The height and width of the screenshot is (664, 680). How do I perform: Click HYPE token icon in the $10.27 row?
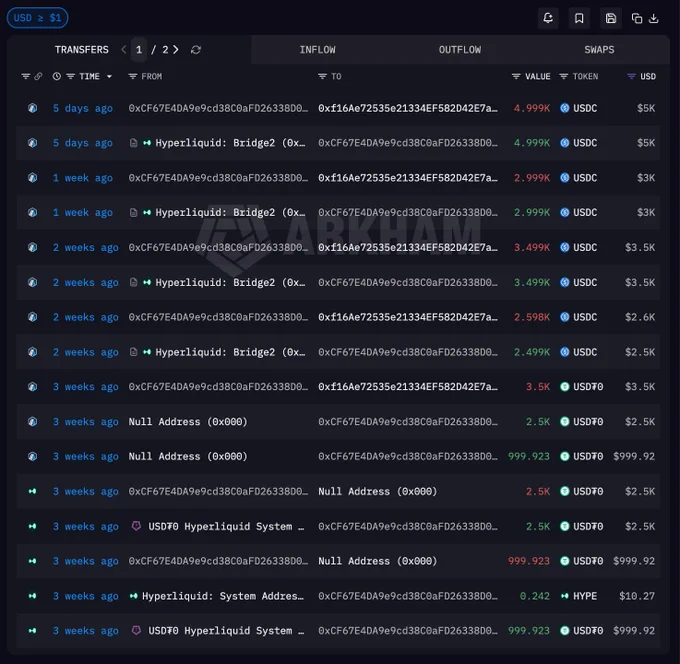click(565, 596)
